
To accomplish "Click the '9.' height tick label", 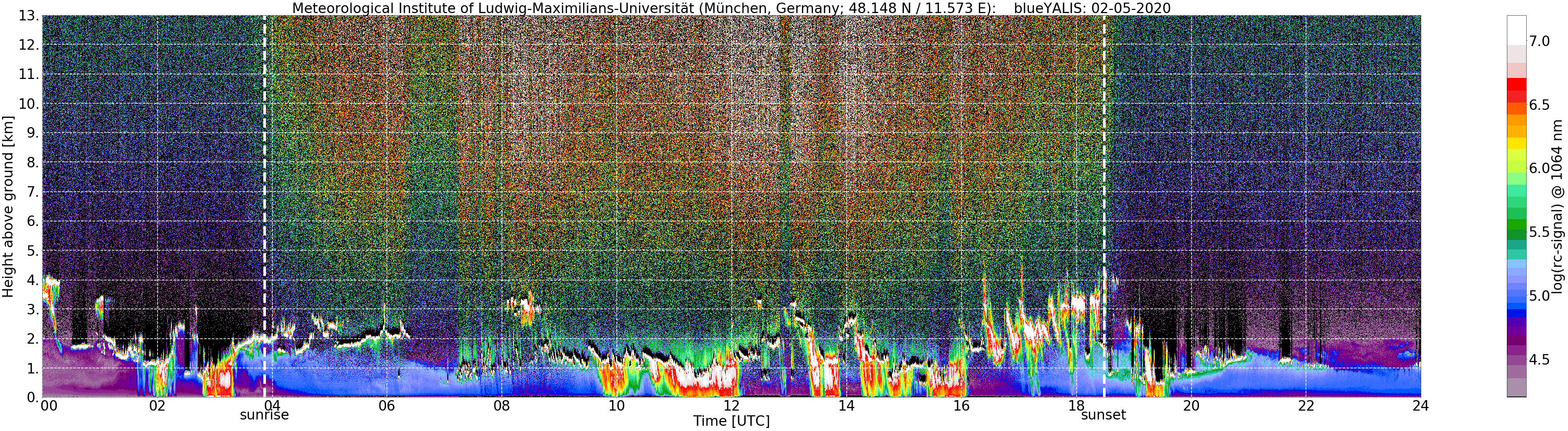I will point(32,133).
